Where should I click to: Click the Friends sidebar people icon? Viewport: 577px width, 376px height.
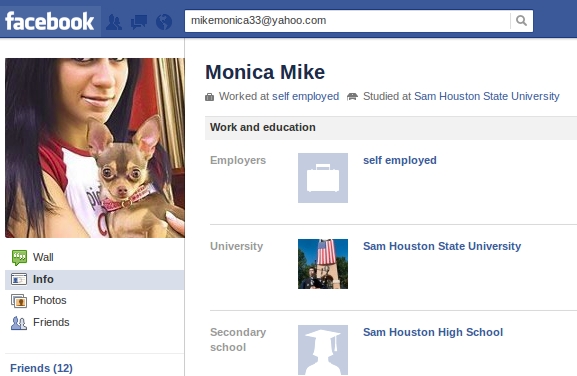[x=19, y=323]
